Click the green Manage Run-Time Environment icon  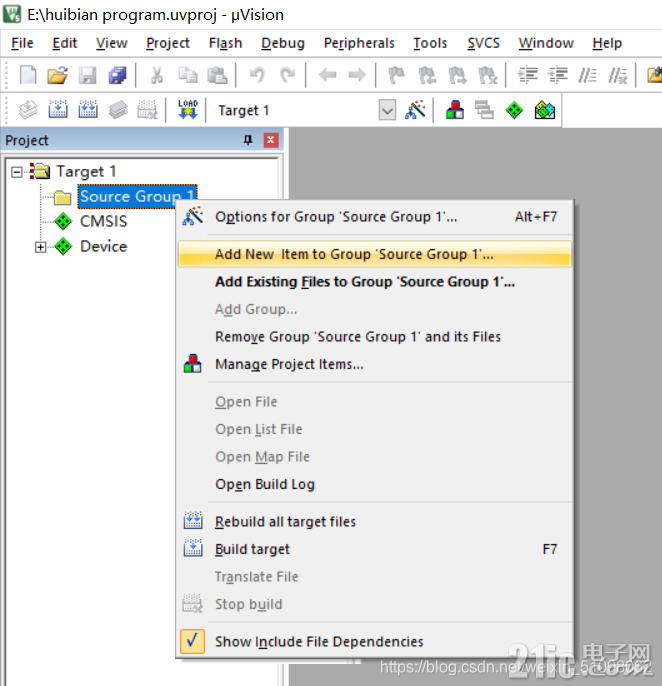[x=514, y=109]
